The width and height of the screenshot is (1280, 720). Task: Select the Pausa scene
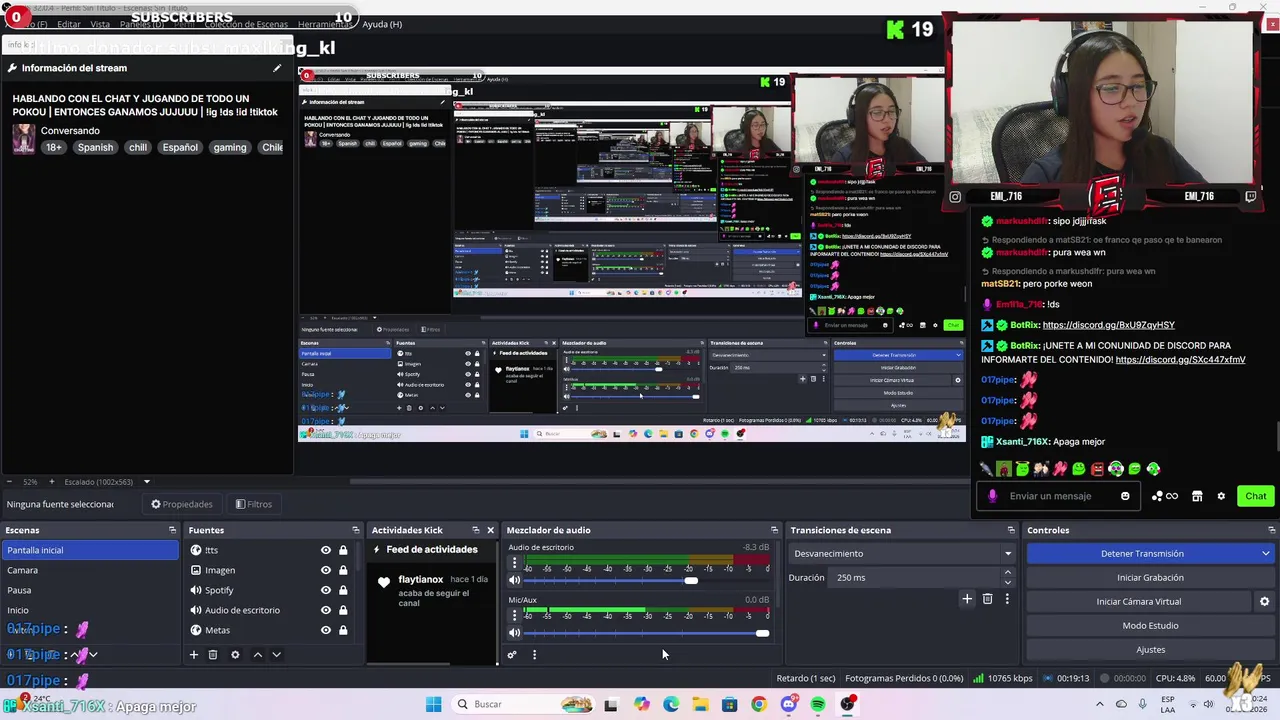pos(90,590)
